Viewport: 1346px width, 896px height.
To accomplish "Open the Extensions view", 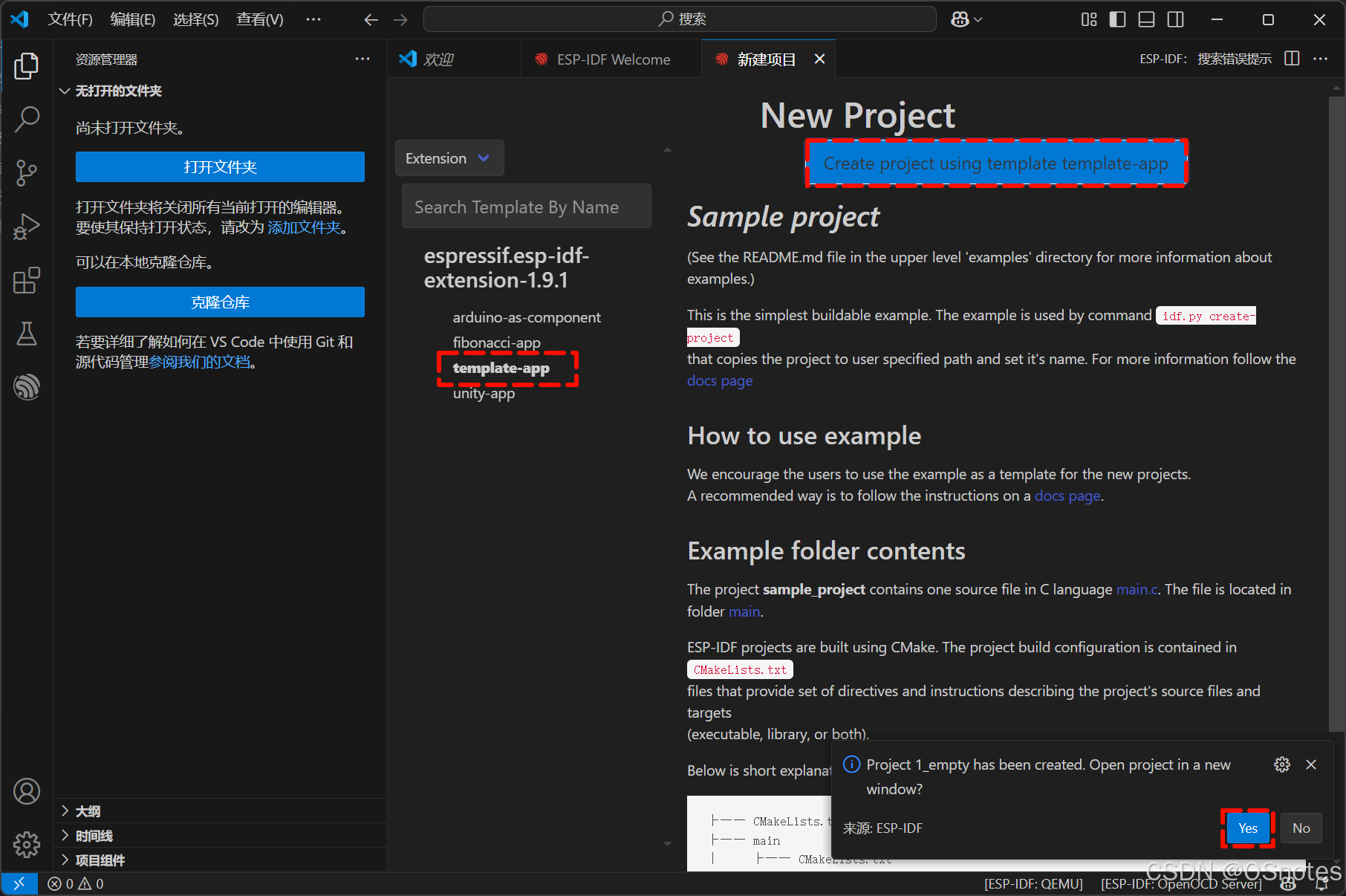I will 27,280.
